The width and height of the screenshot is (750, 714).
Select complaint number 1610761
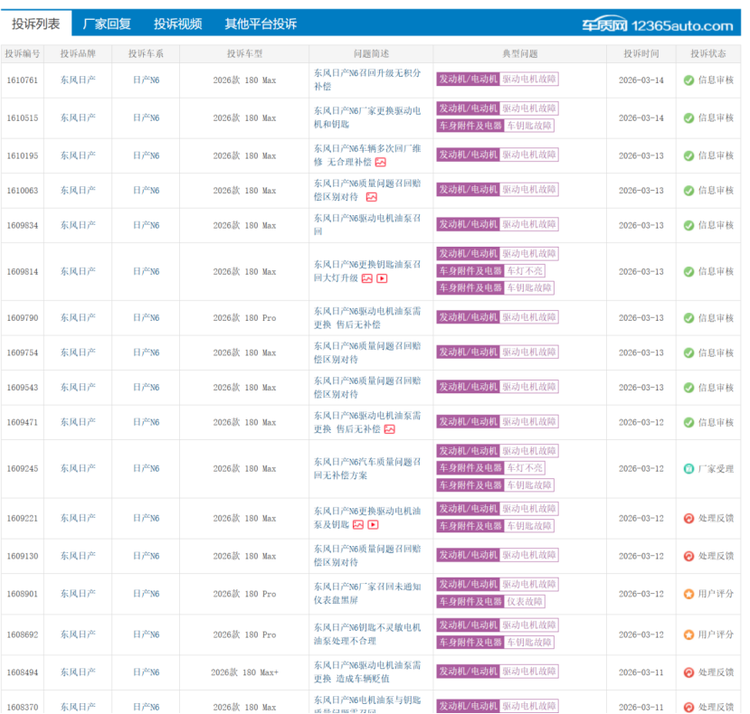click(x=22, y=80)
